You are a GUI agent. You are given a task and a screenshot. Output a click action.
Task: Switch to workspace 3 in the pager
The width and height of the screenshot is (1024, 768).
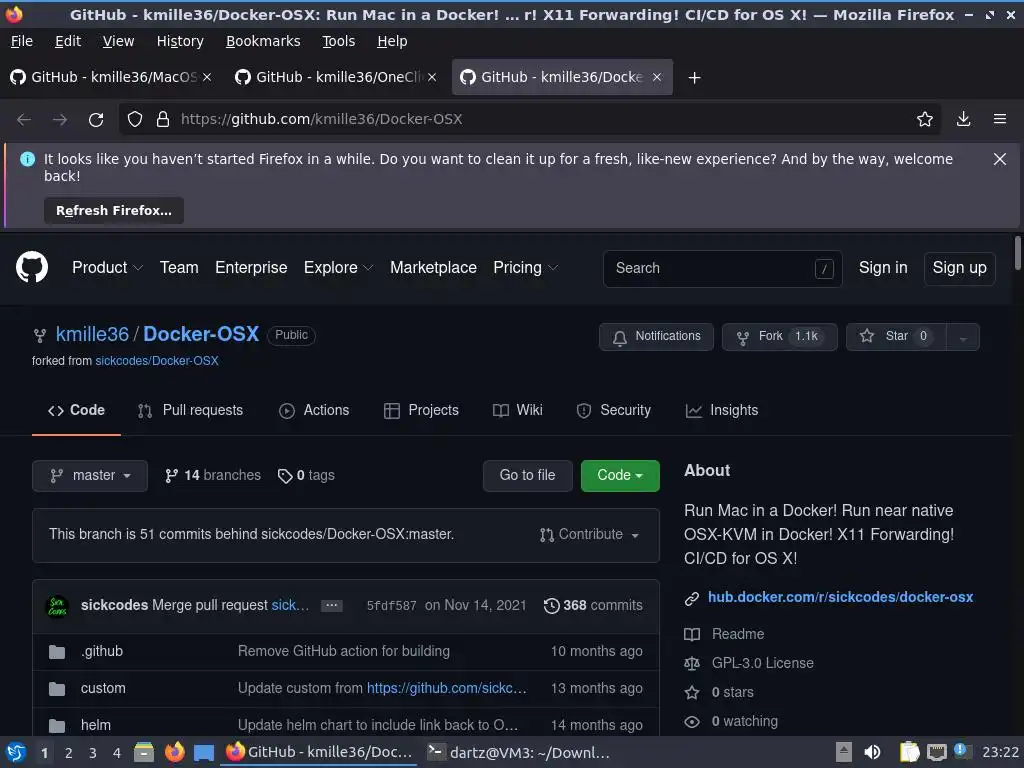93,753
